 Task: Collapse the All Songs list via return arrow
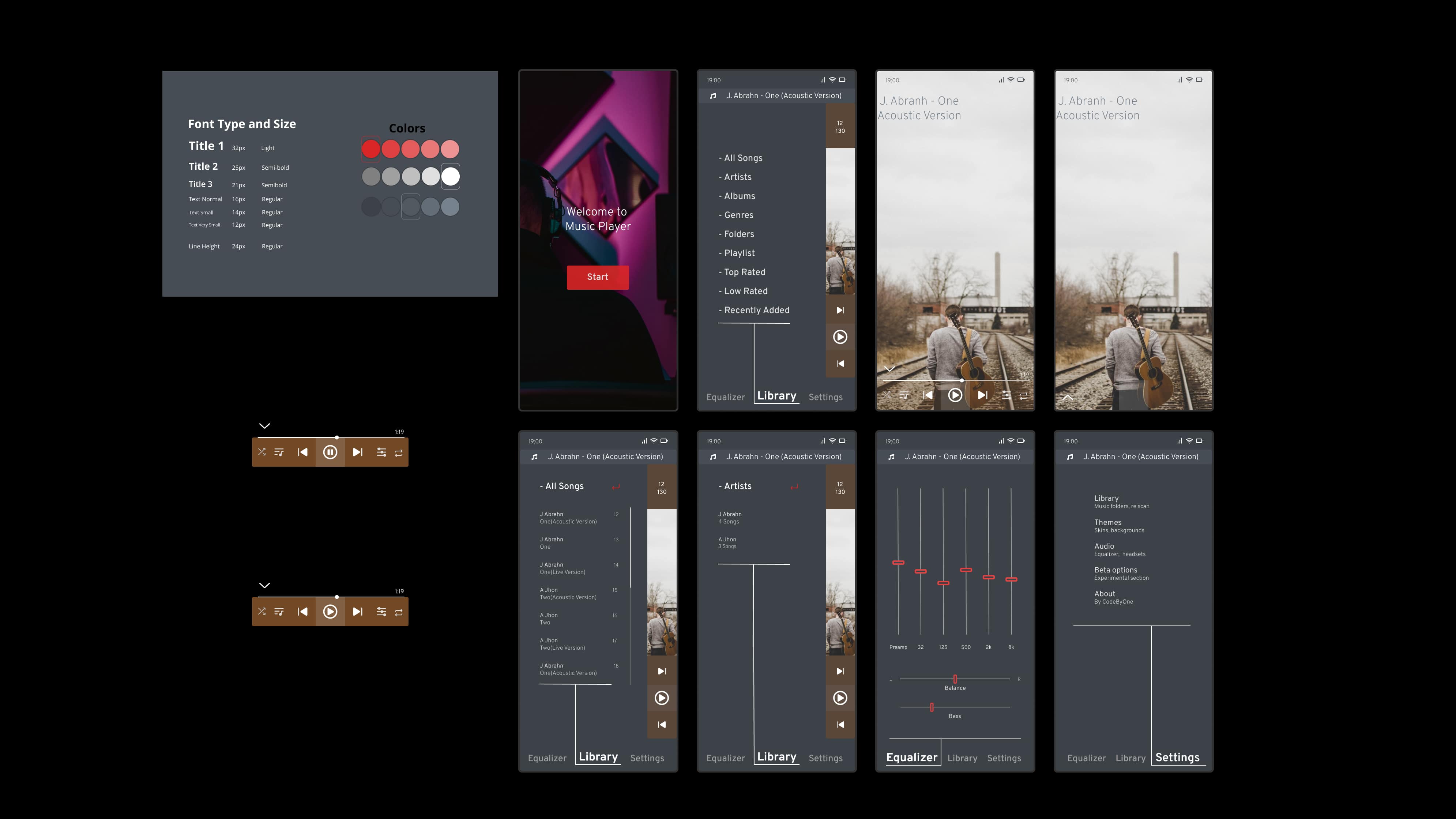[x=616, y=486]
